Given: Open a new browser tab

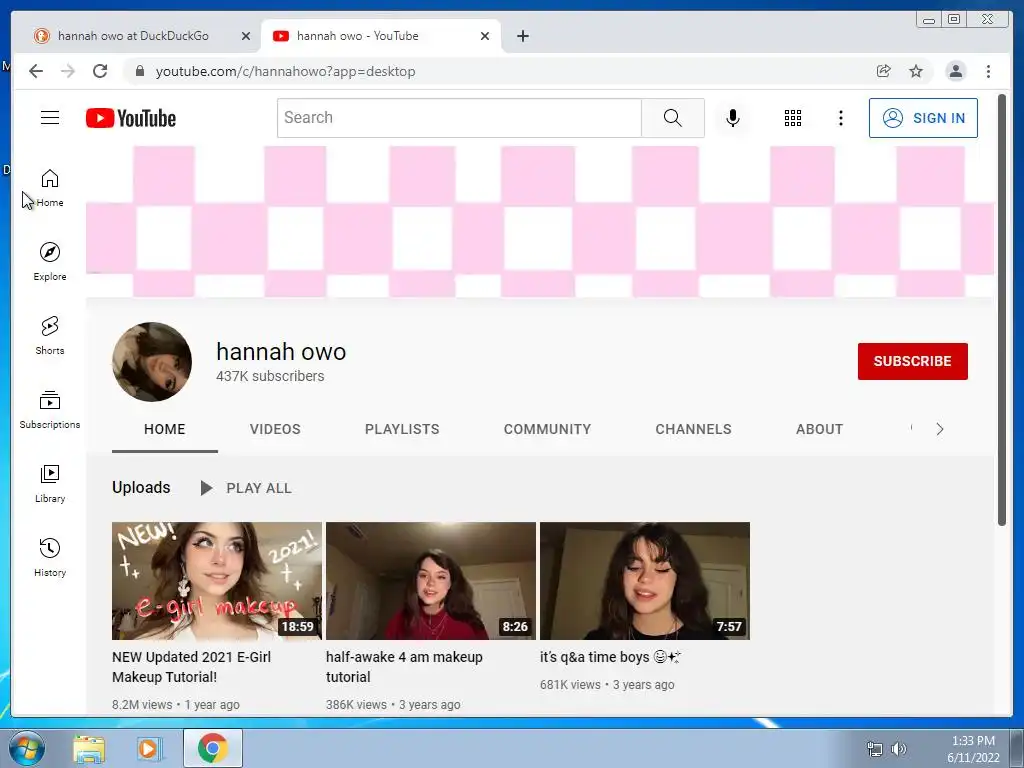Looking at the screenshot, I should (x=522, y=36).
